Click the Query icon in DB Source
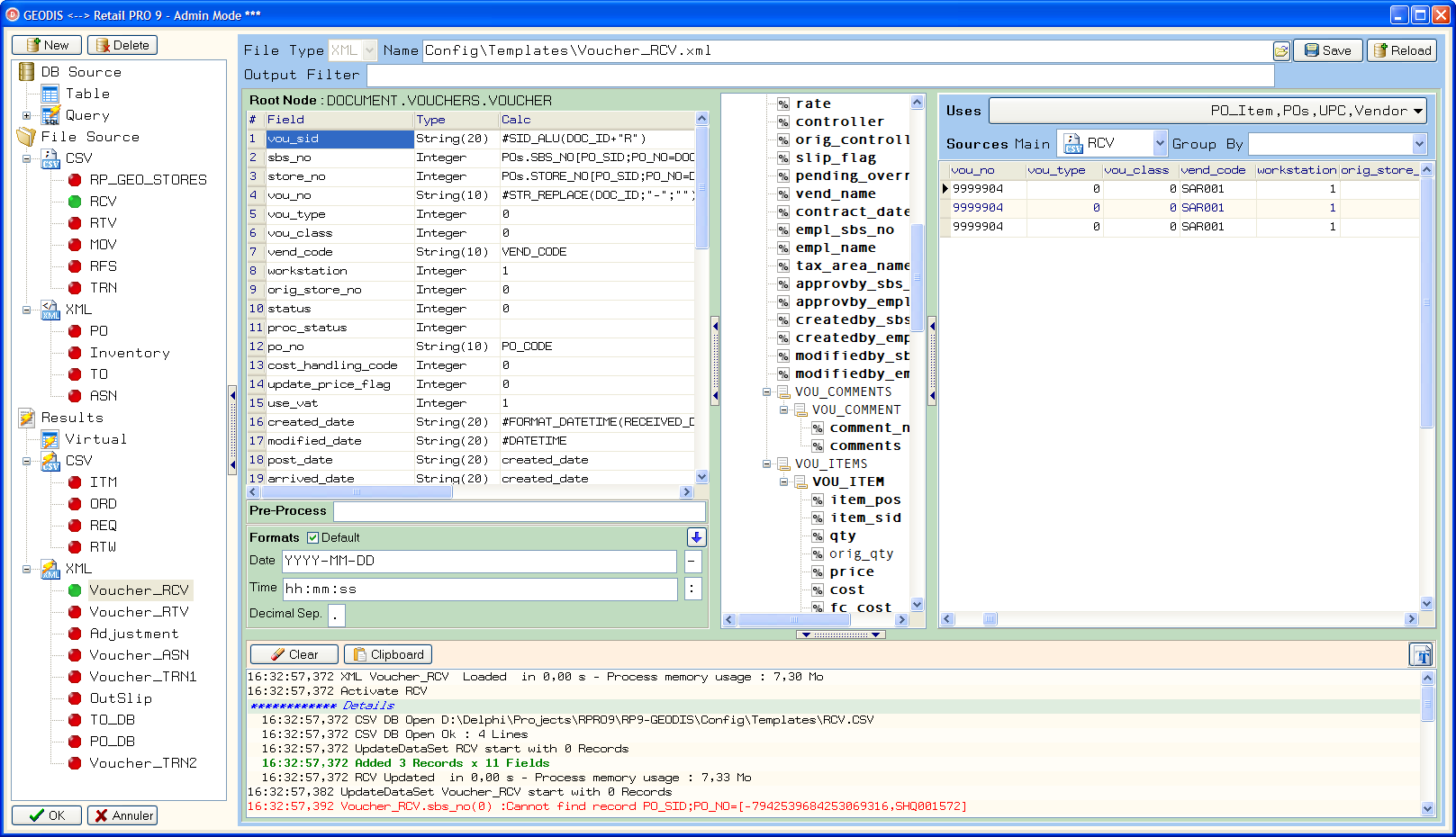This screenshot has width=1456, height=837. pos(50,115)
